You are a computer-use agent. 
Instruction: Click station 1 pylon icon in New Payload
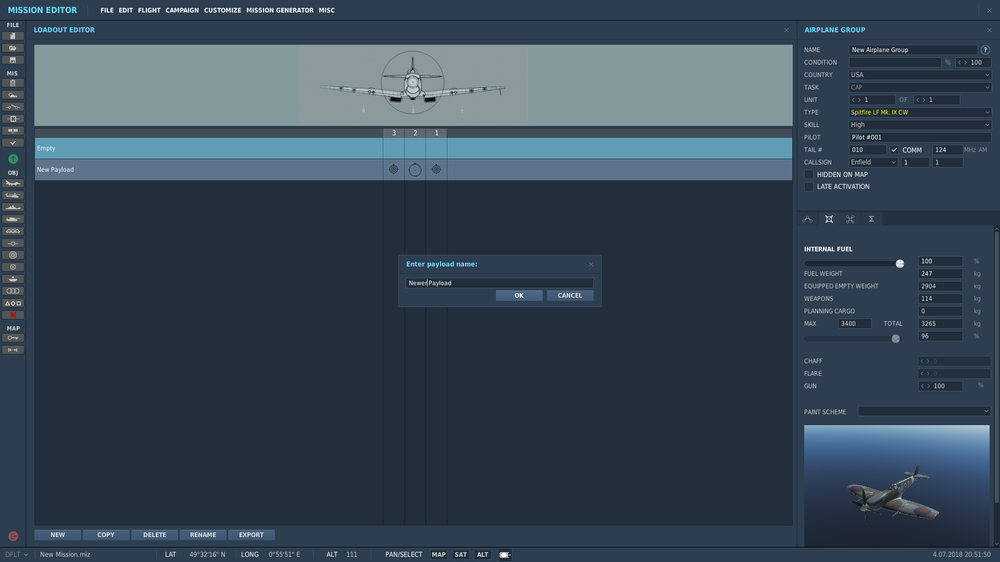[x=436, y=169]
